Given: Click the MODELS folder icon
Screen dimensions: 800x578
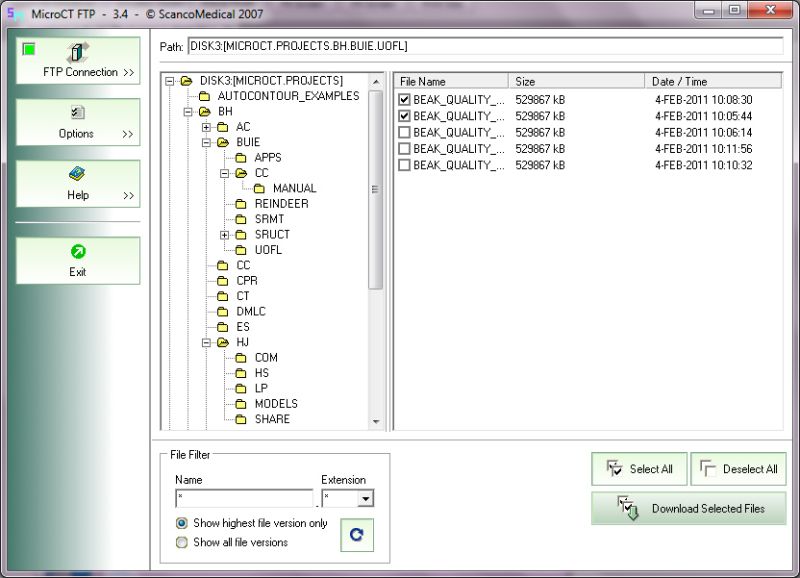Looking at the screenshot, I should 241,404.
